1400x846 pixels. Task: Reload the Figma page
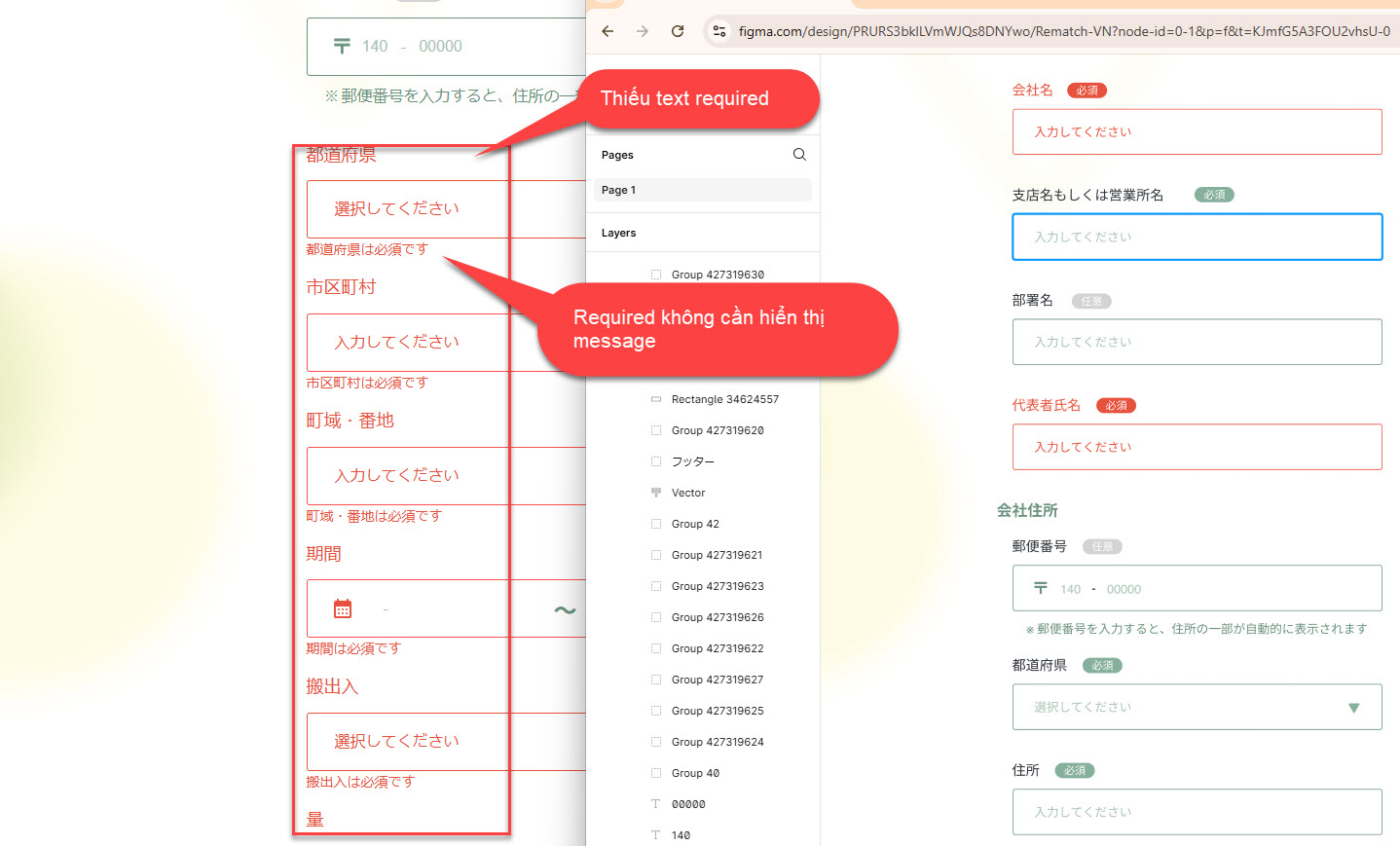678,31
